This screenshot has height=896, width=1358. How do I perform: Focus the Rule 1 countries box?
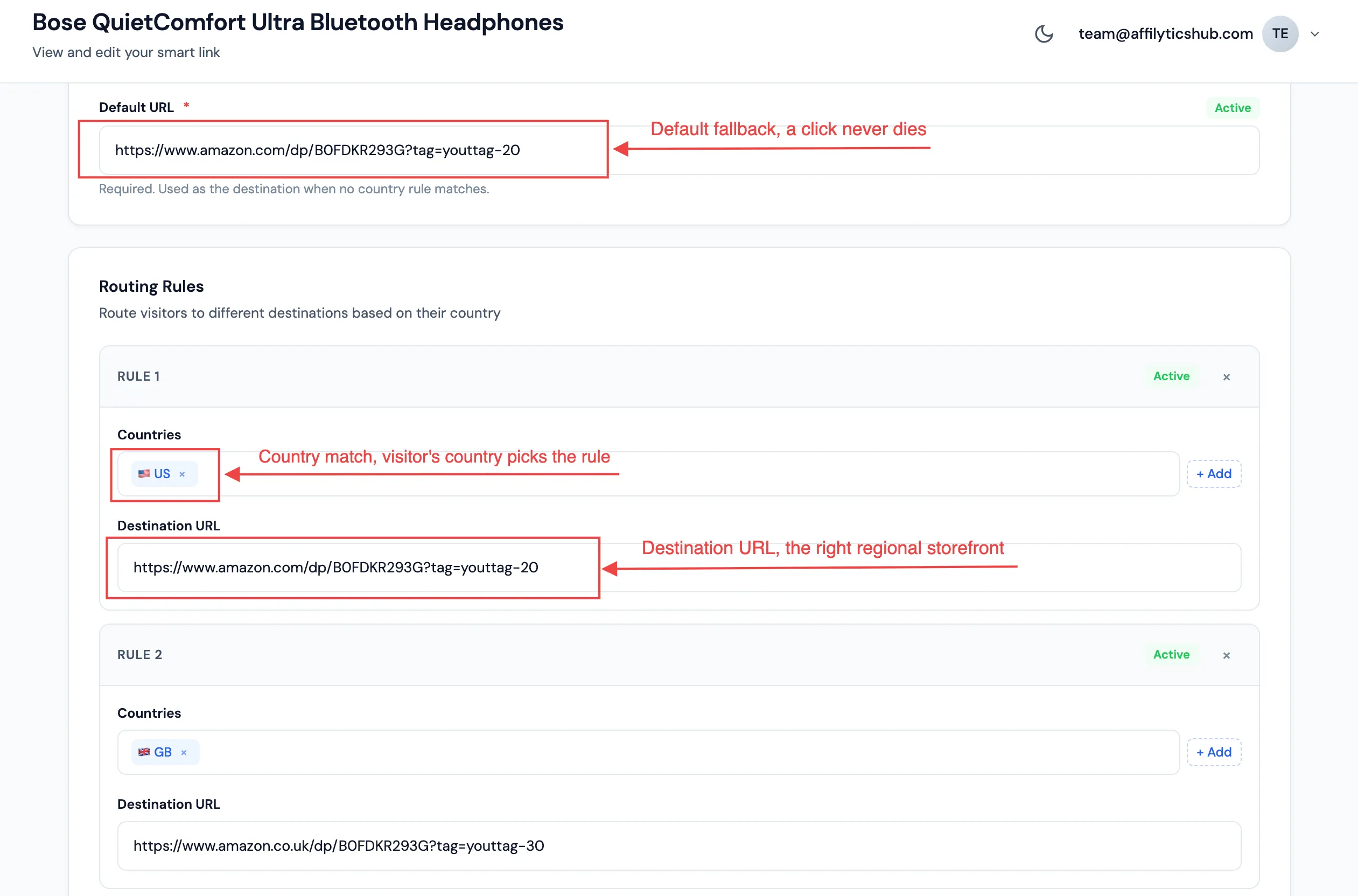tap(648, 474)
